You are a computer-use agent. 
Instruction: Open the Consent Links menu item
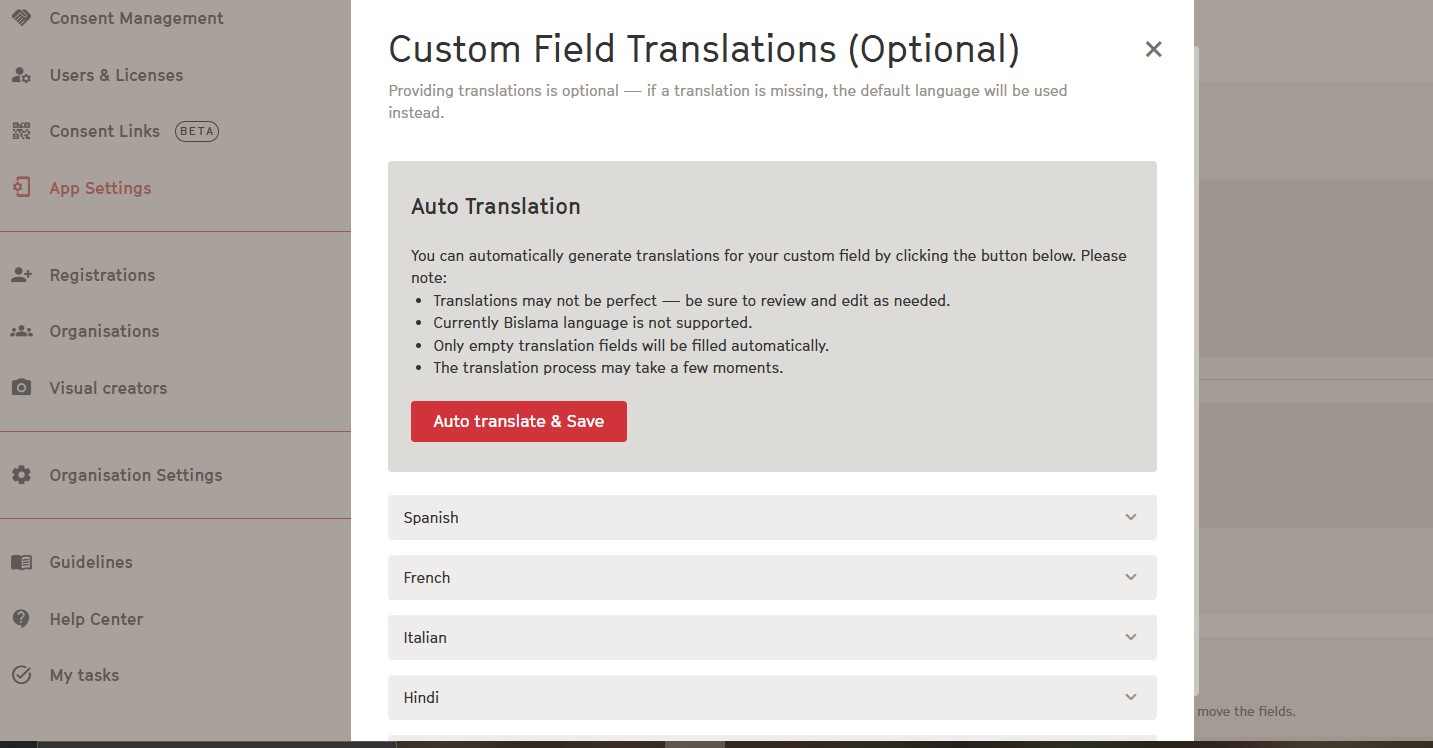pos(104,131)
